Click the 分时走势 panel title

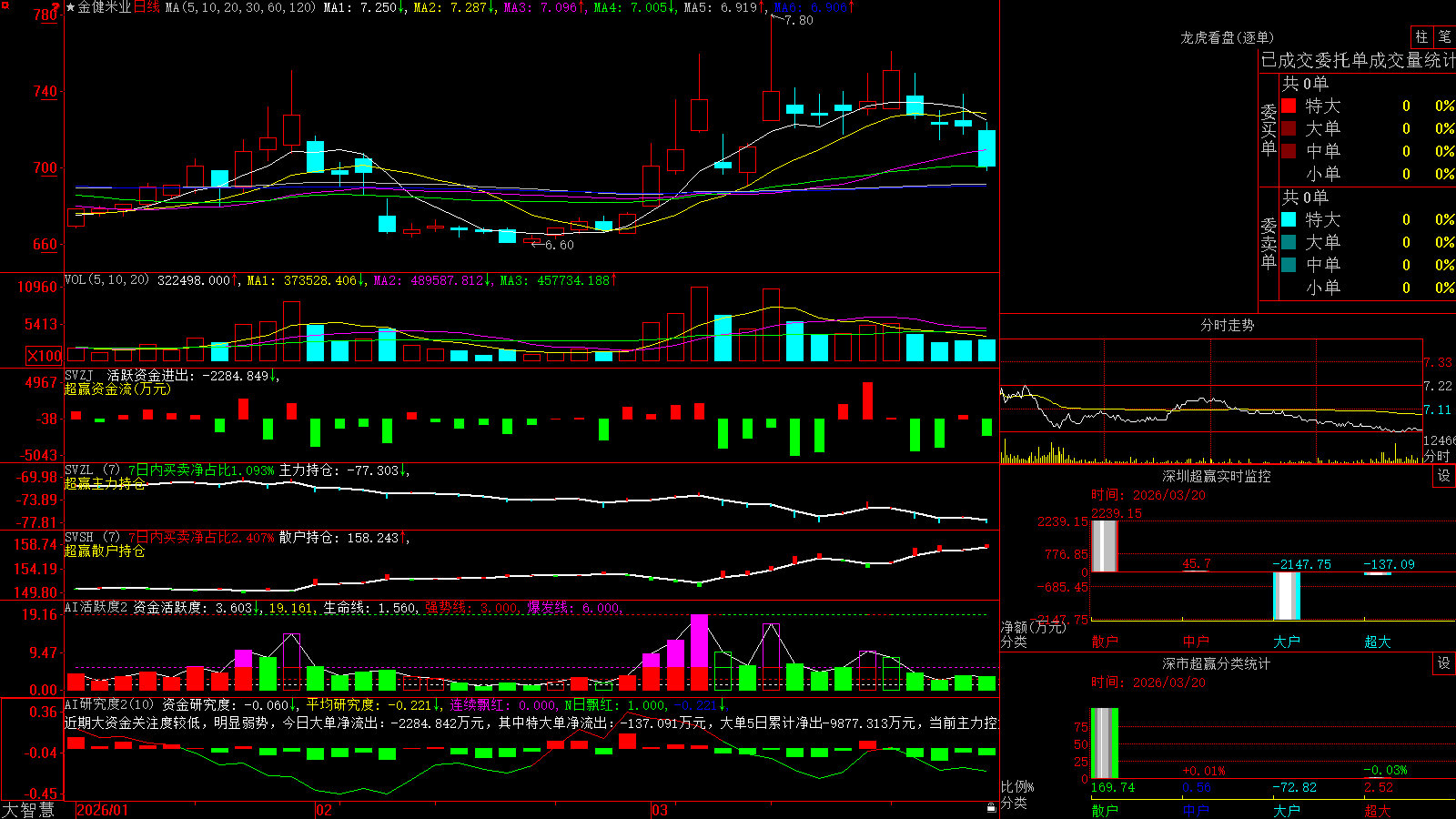pos(1228,325)
